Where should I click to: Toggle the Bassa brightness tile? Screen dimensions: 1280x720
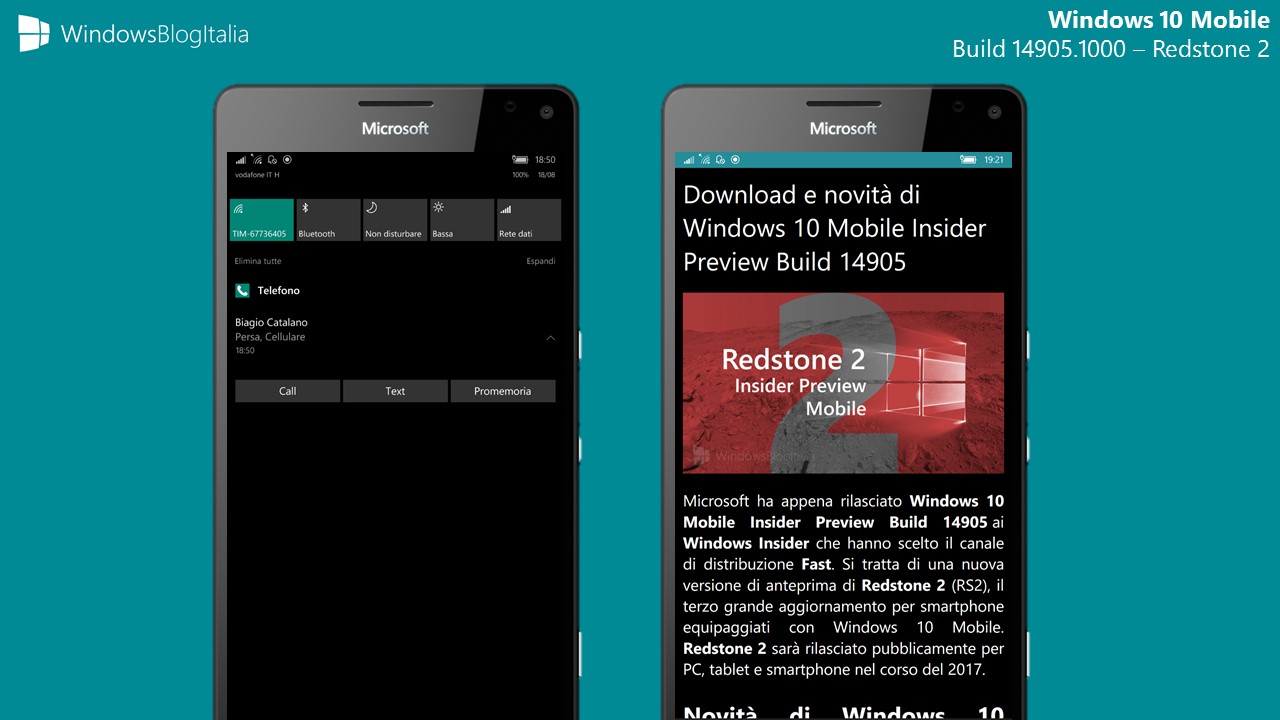[462, 220]
